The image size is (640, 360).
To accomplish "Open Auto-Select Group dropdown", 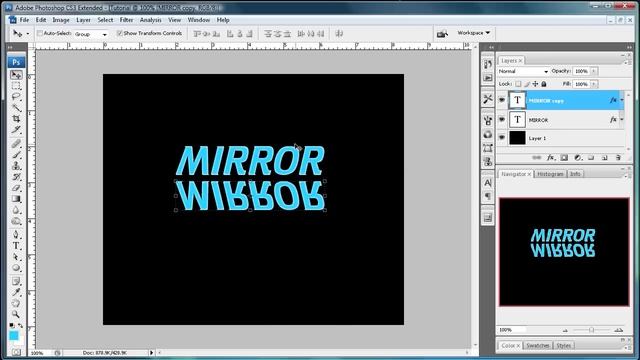I will 91,34.
